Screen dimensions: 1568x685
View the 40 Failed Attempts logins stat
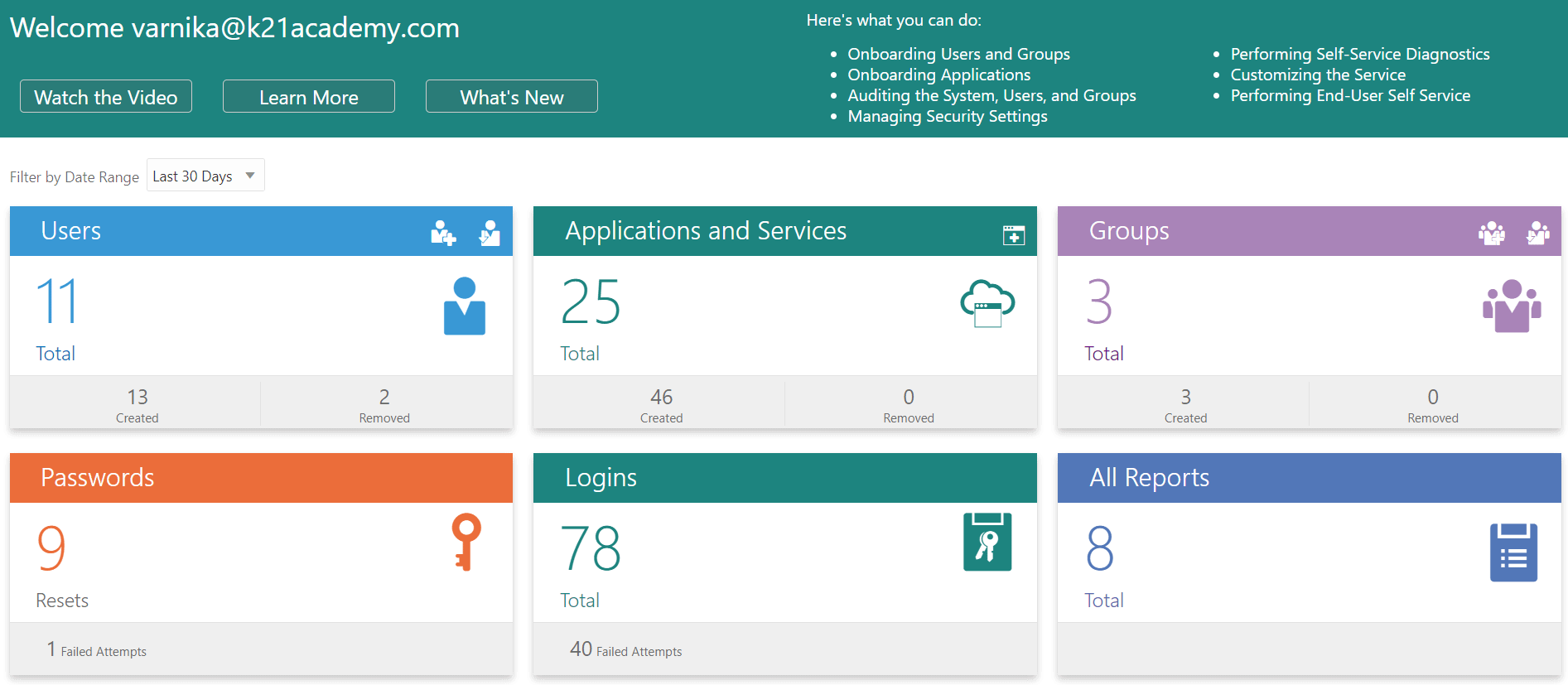625,650
